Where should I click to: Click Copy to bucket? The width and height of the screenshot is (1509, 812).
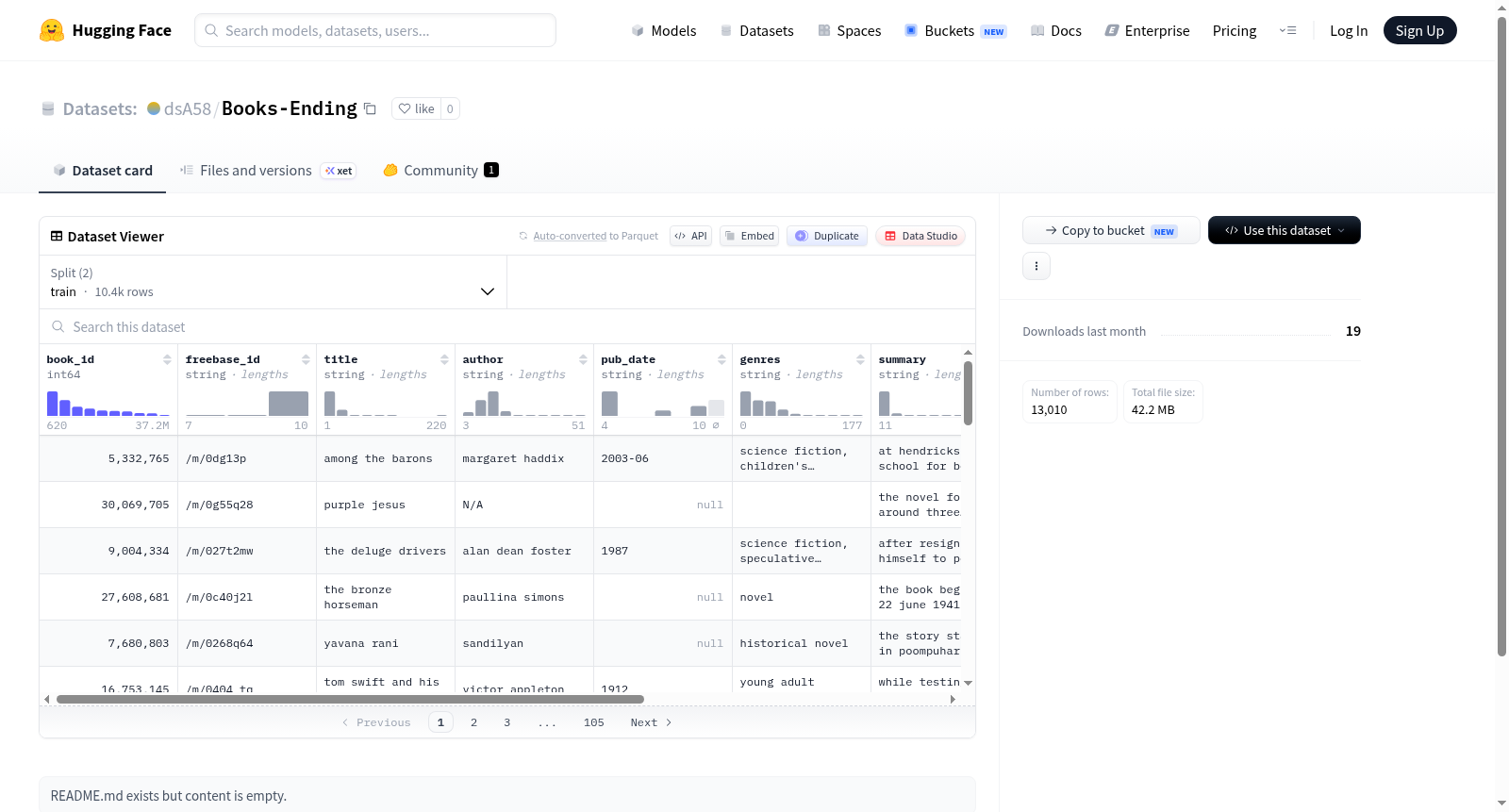point(1111,230)
